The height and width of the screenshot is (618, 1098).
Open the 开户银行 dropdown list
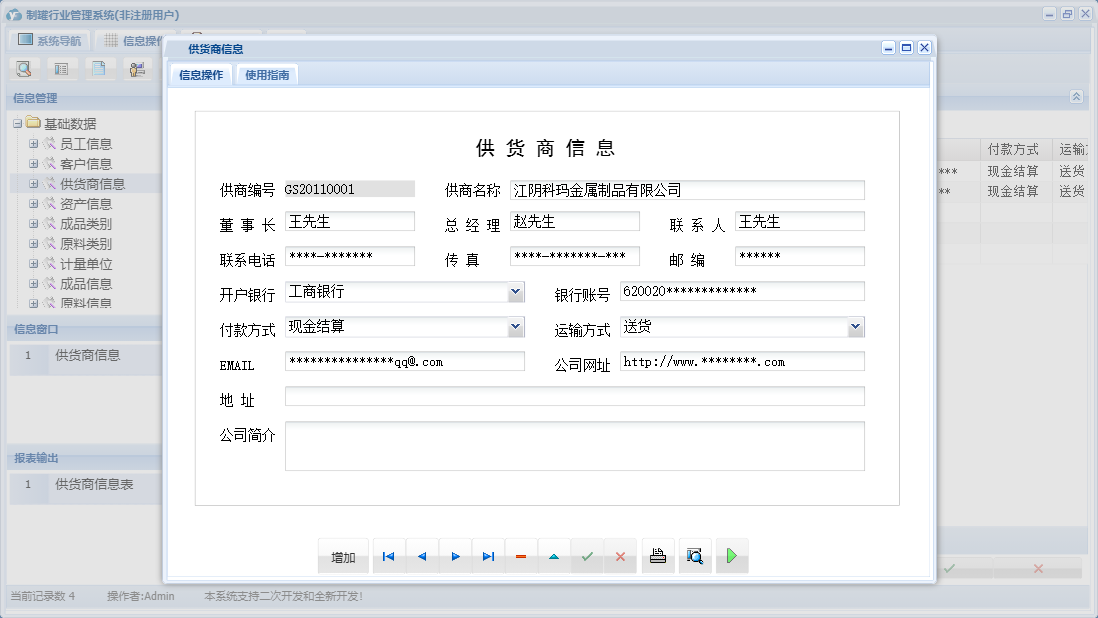pyautogui.click(x=515, y=292)
